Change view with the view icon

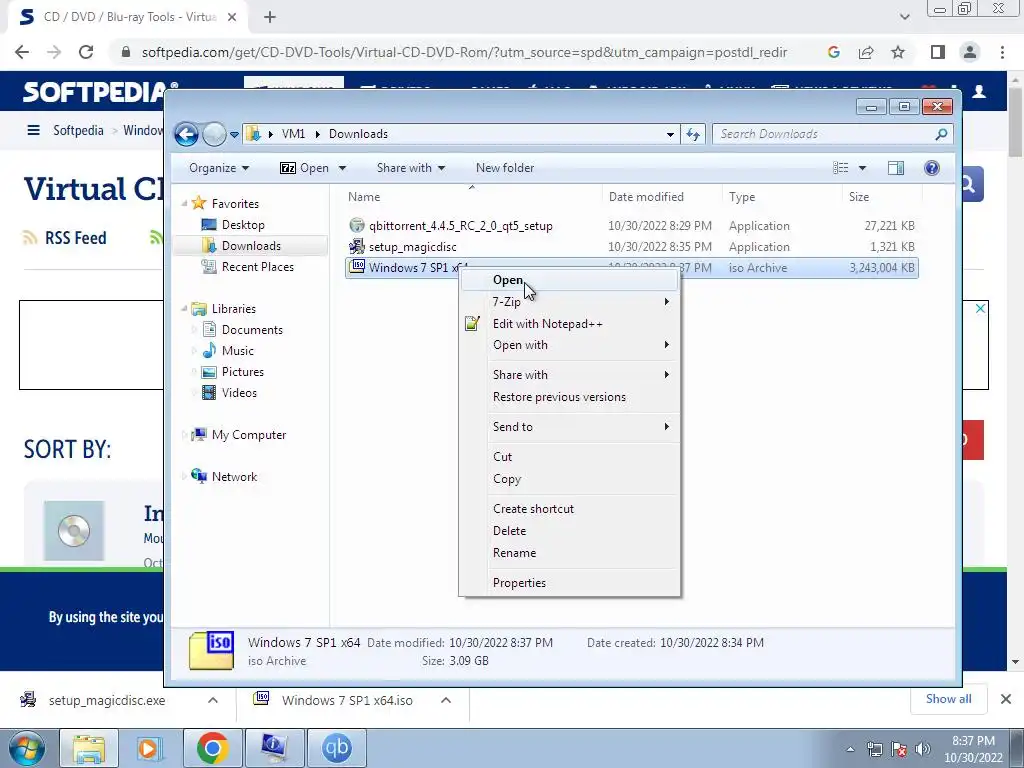pyautogui.click(x=840, y=168)
